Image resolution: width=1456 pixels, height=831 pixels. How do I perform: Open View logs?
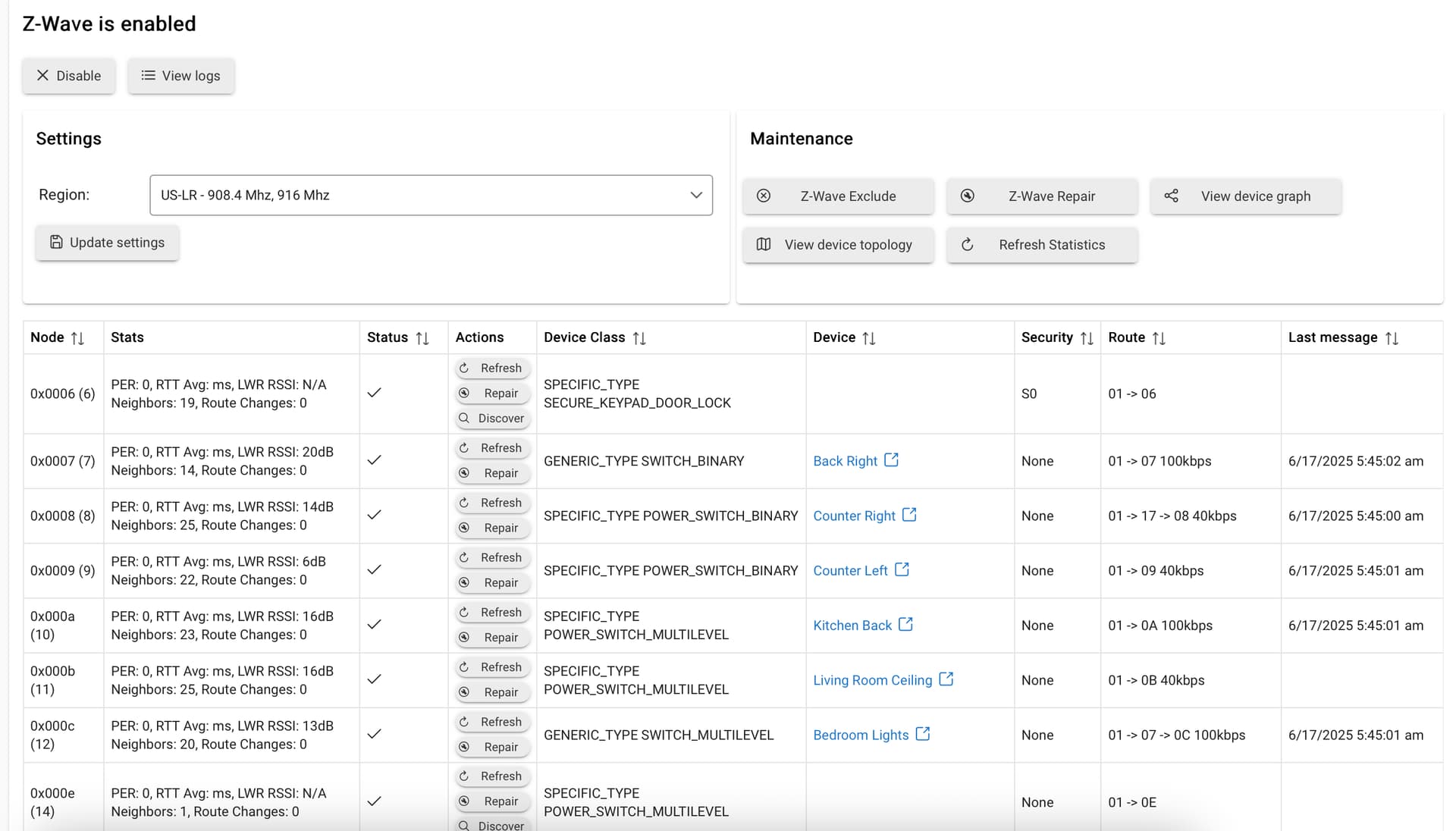(180, 76)
